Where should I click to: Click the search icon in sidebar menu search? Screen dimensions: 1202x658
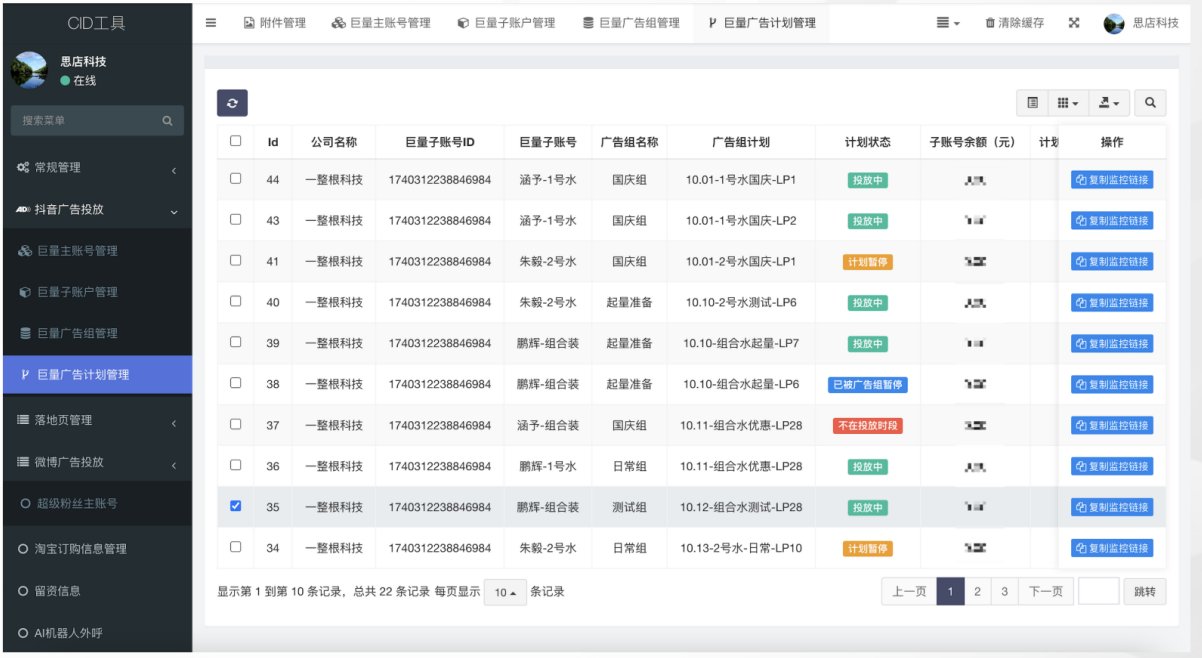pos(167,121)
